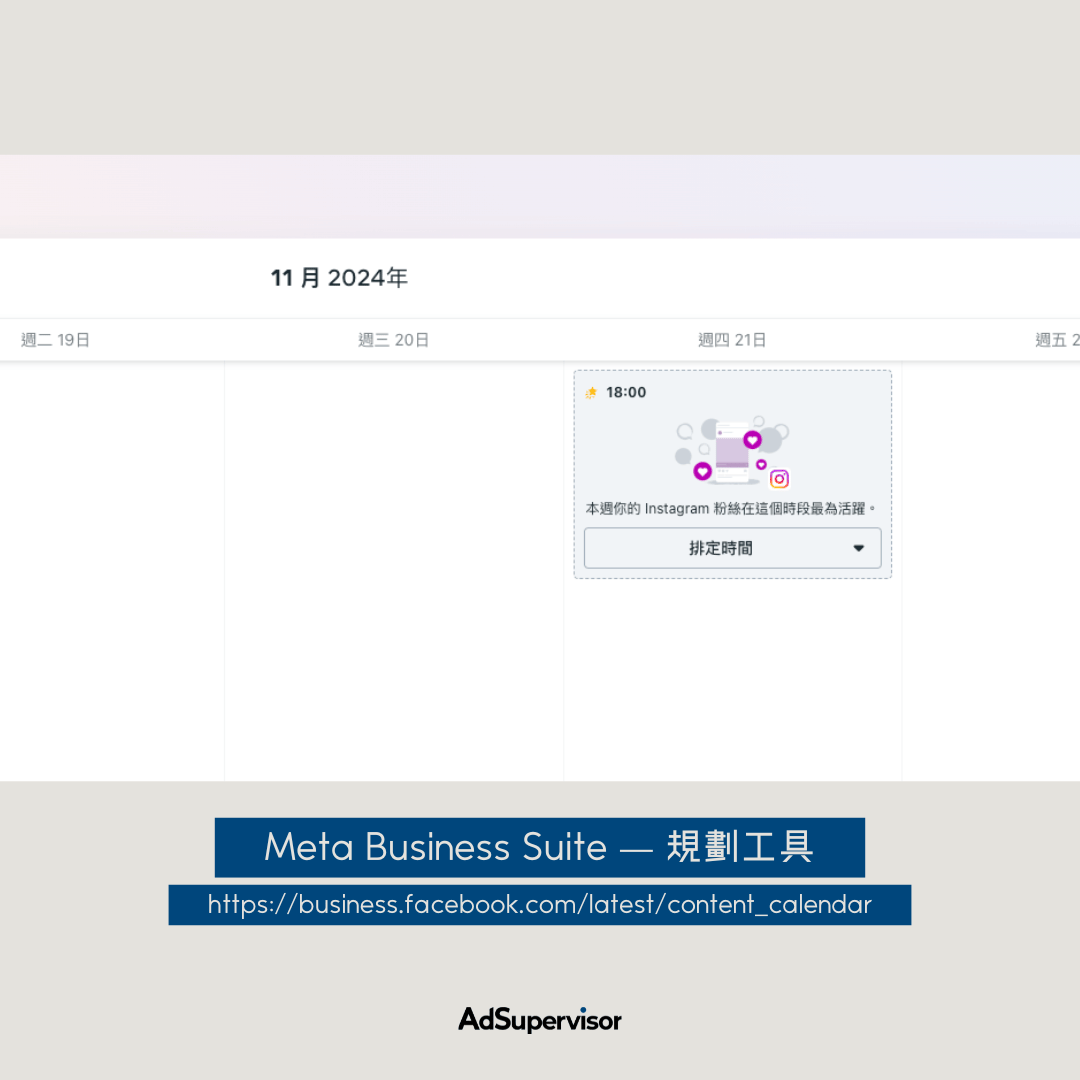Click the star icon next to 18:00
This screenshot has height=1080, width=1080.
(591, 393)
